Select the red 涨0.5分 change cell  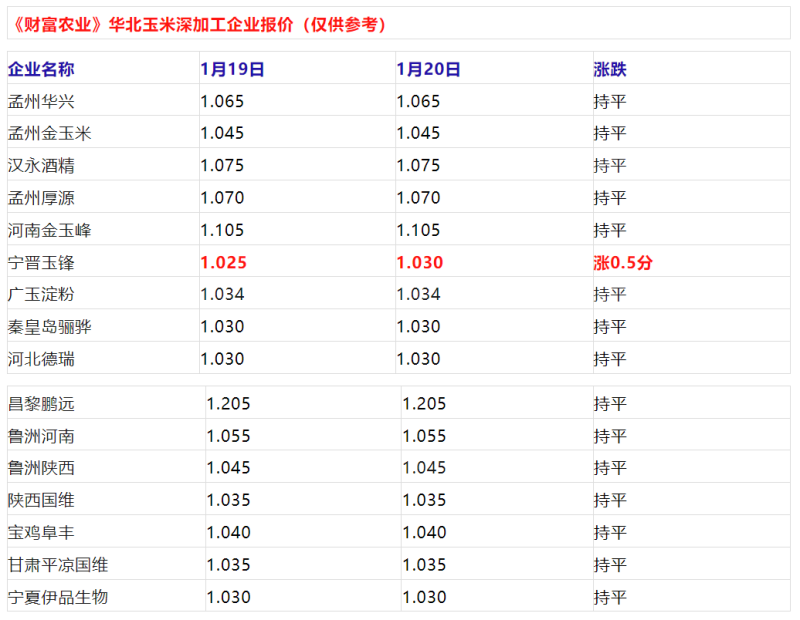click(x=623, y=263)
